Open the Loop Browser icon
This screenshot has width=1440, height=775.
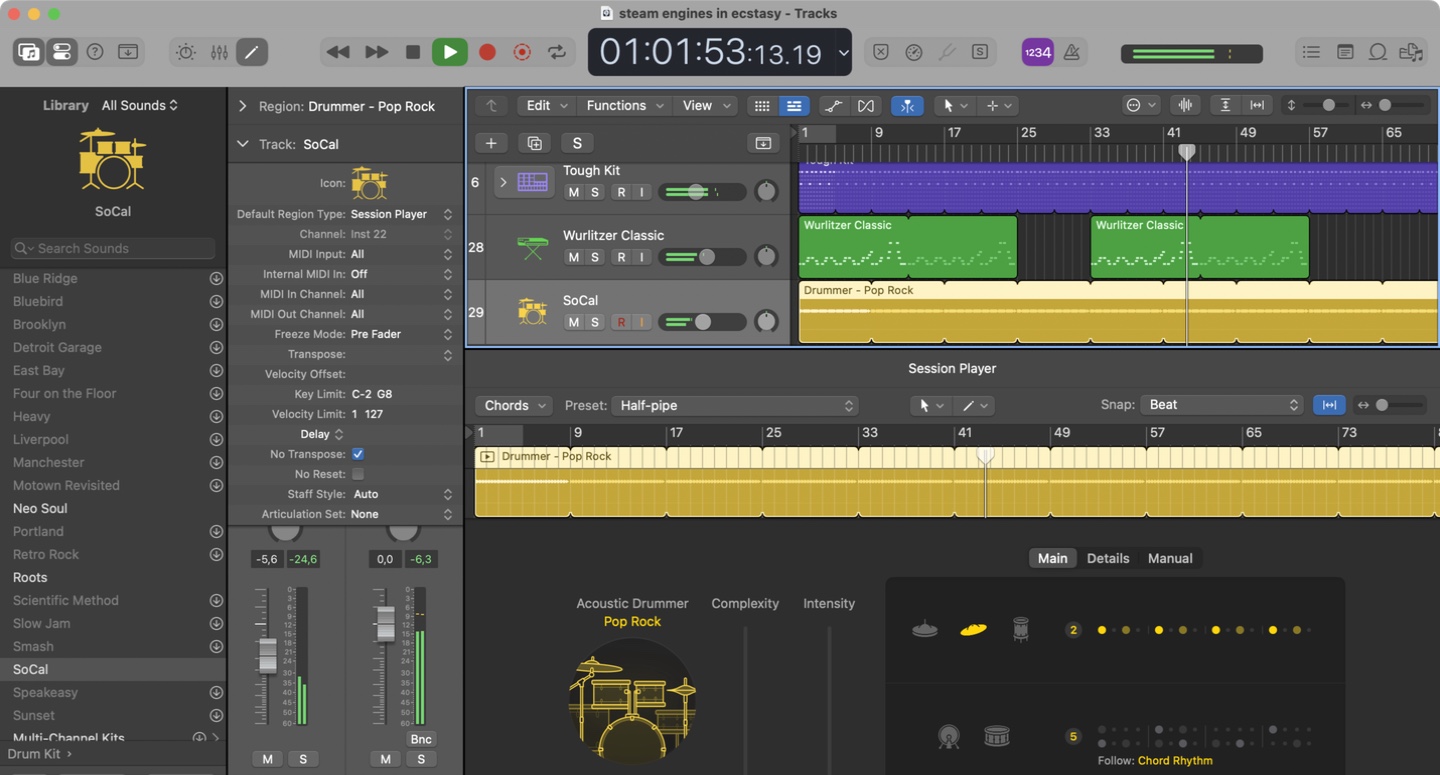1378,52
